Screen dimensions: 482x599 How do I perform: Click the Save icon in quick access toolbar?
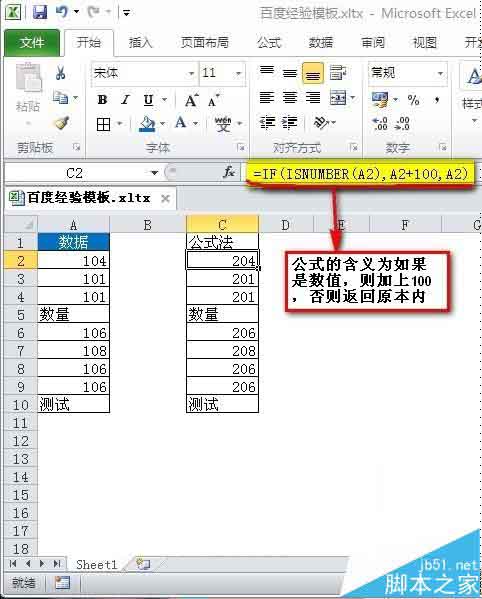40,12
